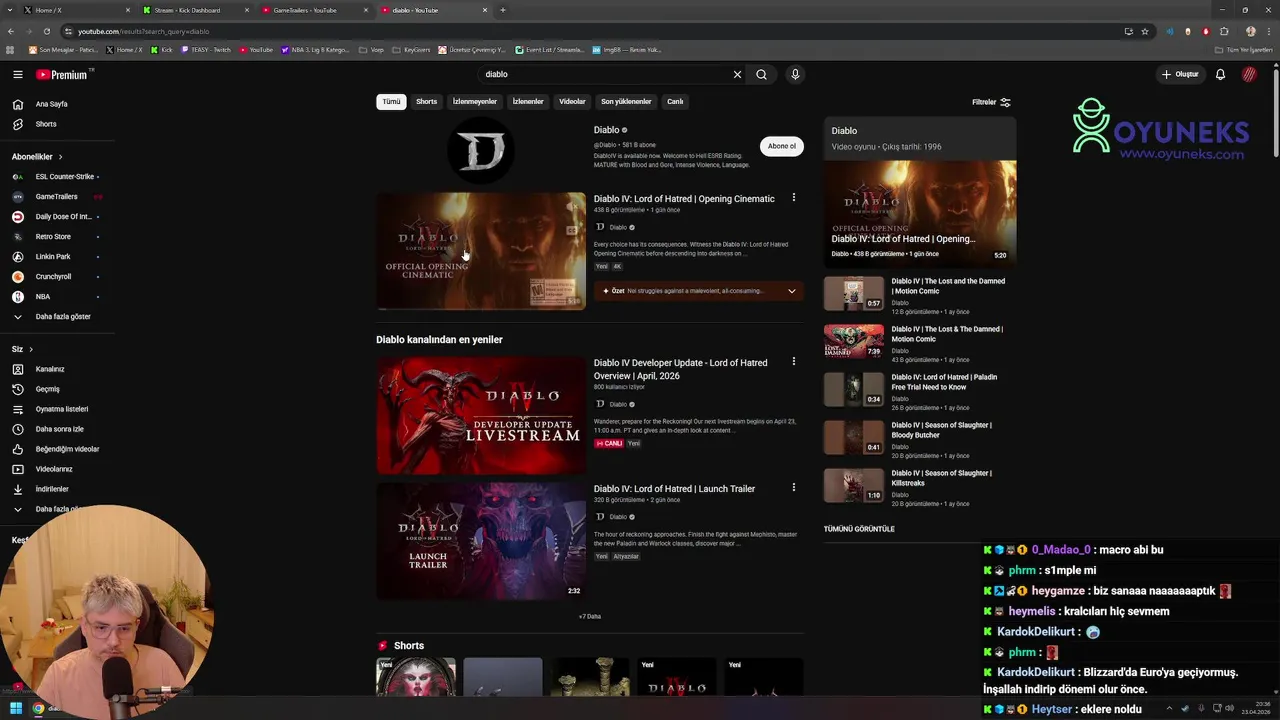Open options menu for Developer Update video
The width and height of the screenshot is (1280, 720).
(x=794, y=362)
